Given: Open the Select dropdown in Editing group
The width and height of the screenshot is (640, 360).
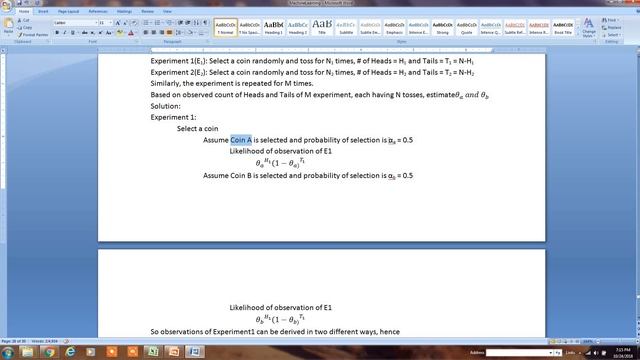Looking at the screenshot, I should coord(611,35).
